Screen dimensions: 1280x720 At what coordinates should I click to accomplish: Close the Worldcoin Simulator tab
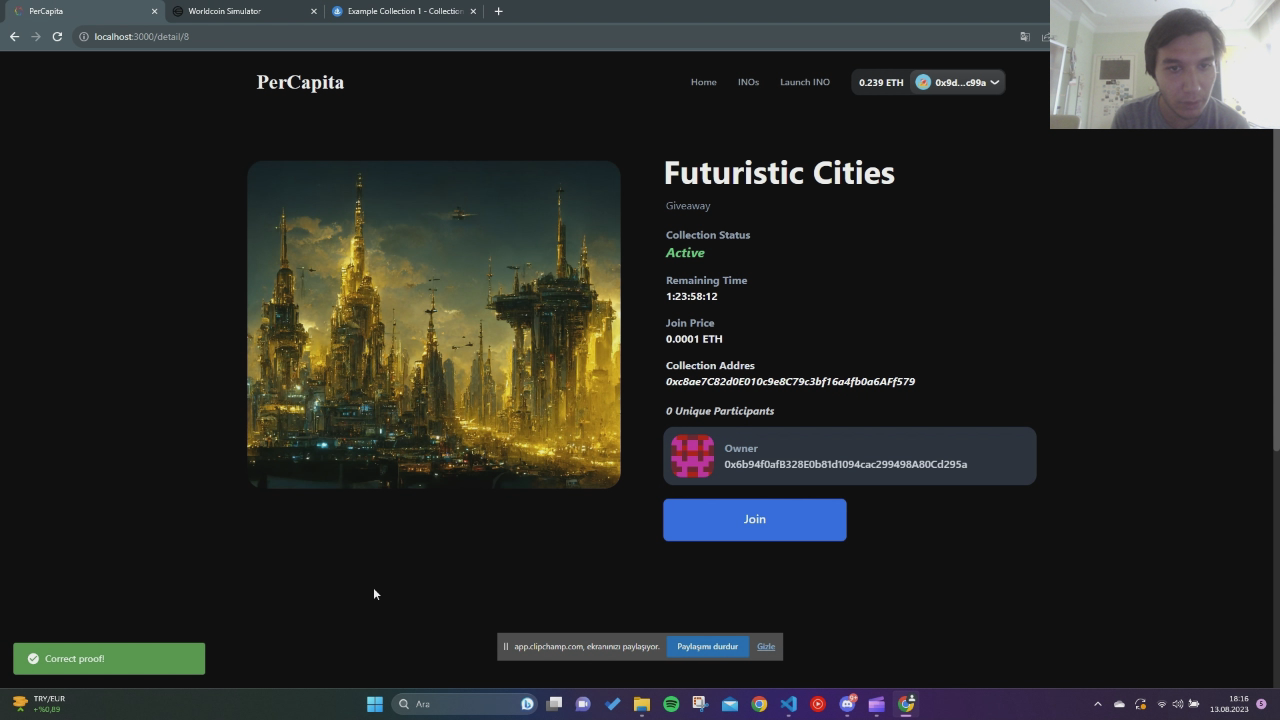313,11
